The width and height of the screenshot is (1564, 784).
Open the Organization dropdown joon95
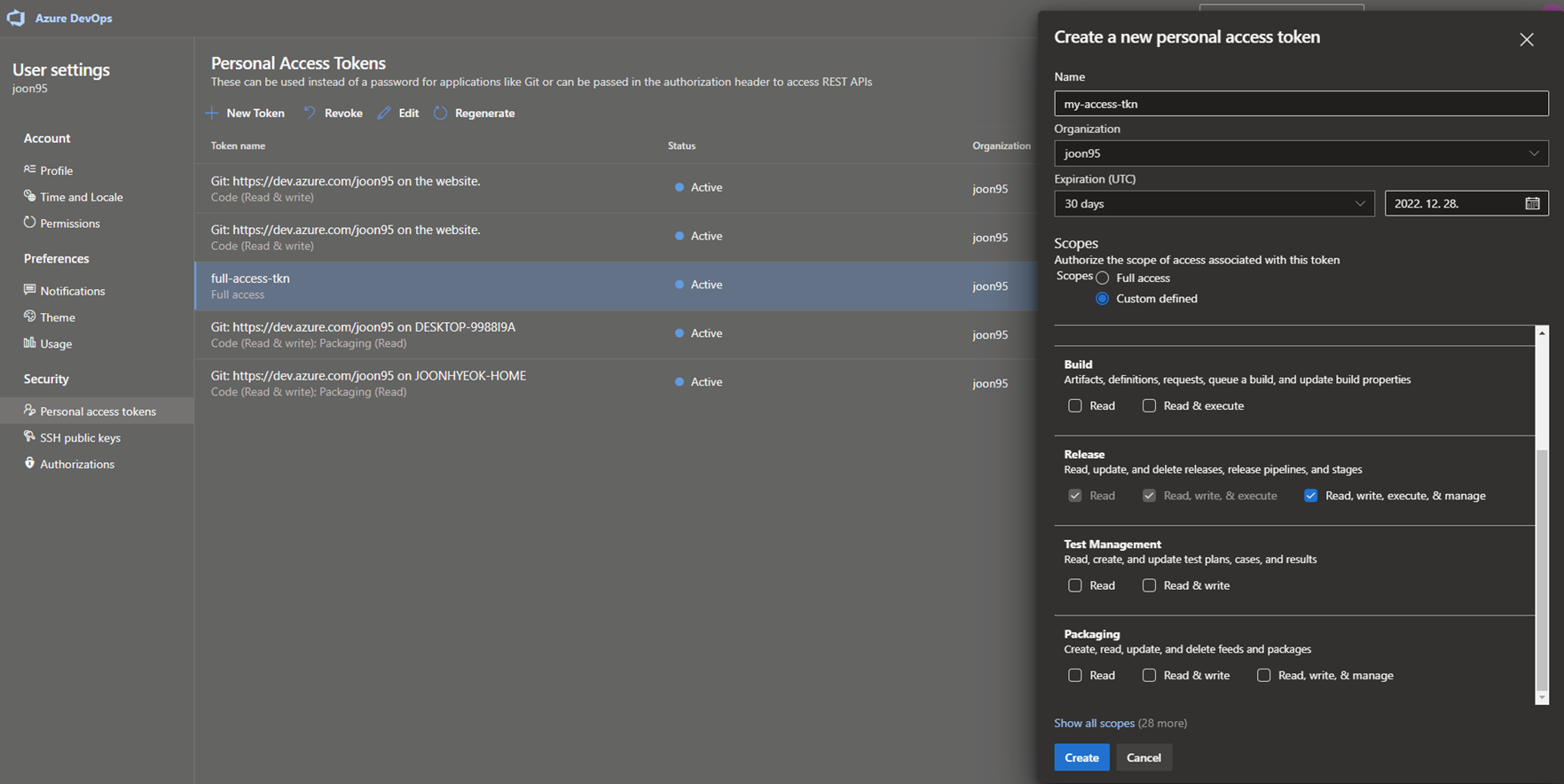pyautogui.click(x=1301, y=153)
